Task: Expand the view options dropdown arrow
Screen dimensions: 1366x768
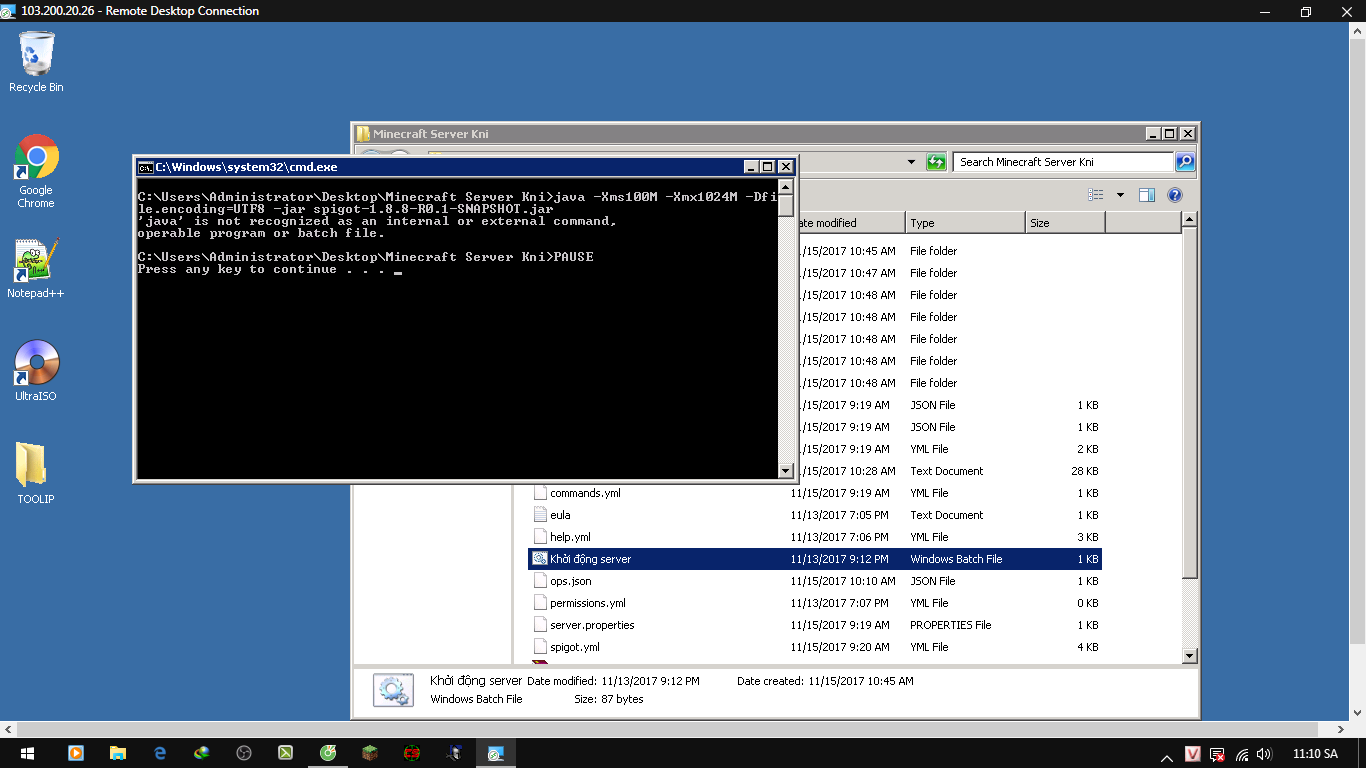Action: 1120,195
